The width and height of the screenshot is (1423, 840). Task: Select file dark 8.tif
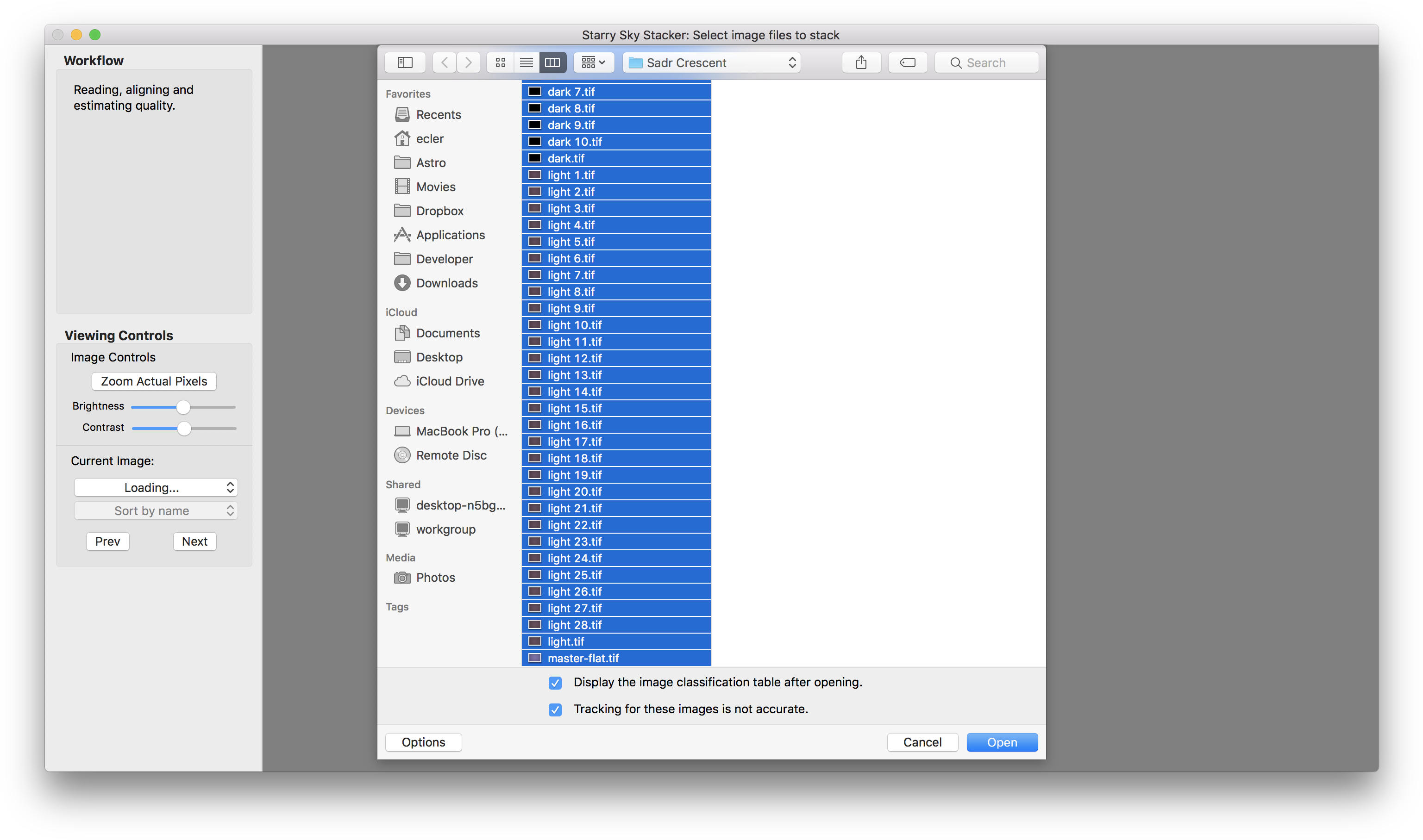tap(616, 108)
